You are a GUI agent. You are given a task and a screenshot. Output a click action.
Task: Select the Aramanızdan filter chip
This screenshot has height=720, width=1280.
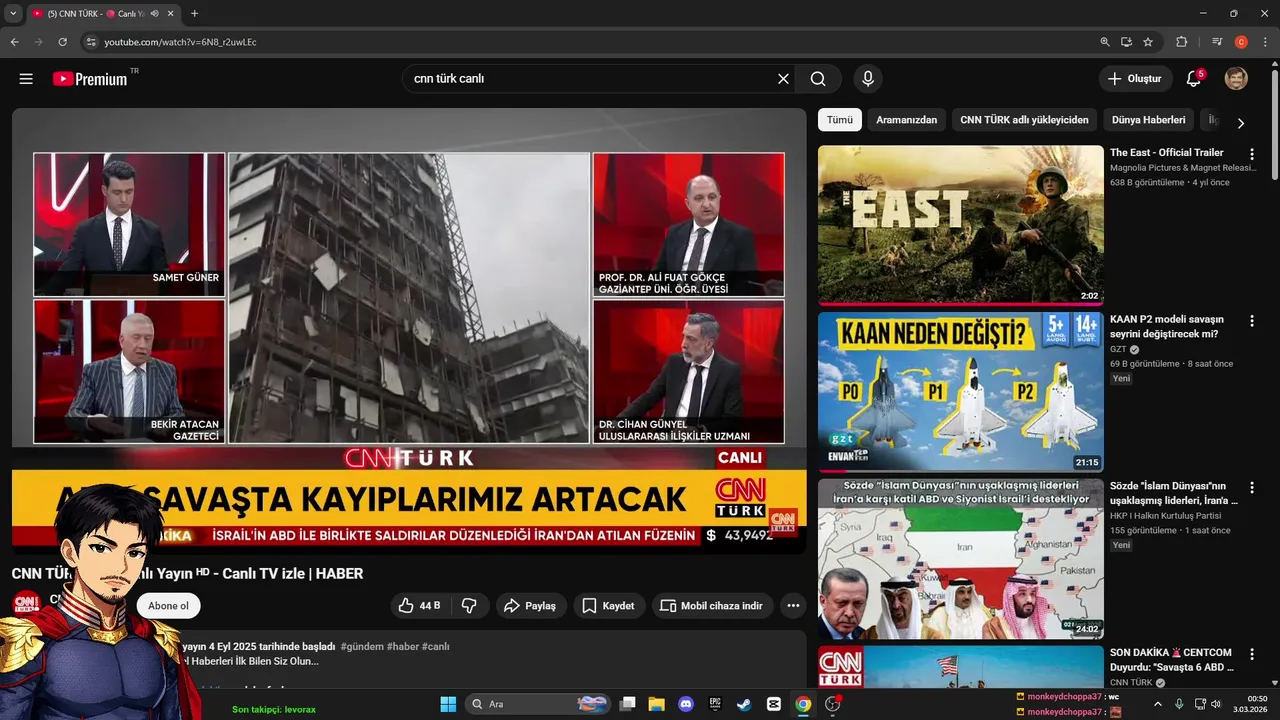(x=907, y=120)
